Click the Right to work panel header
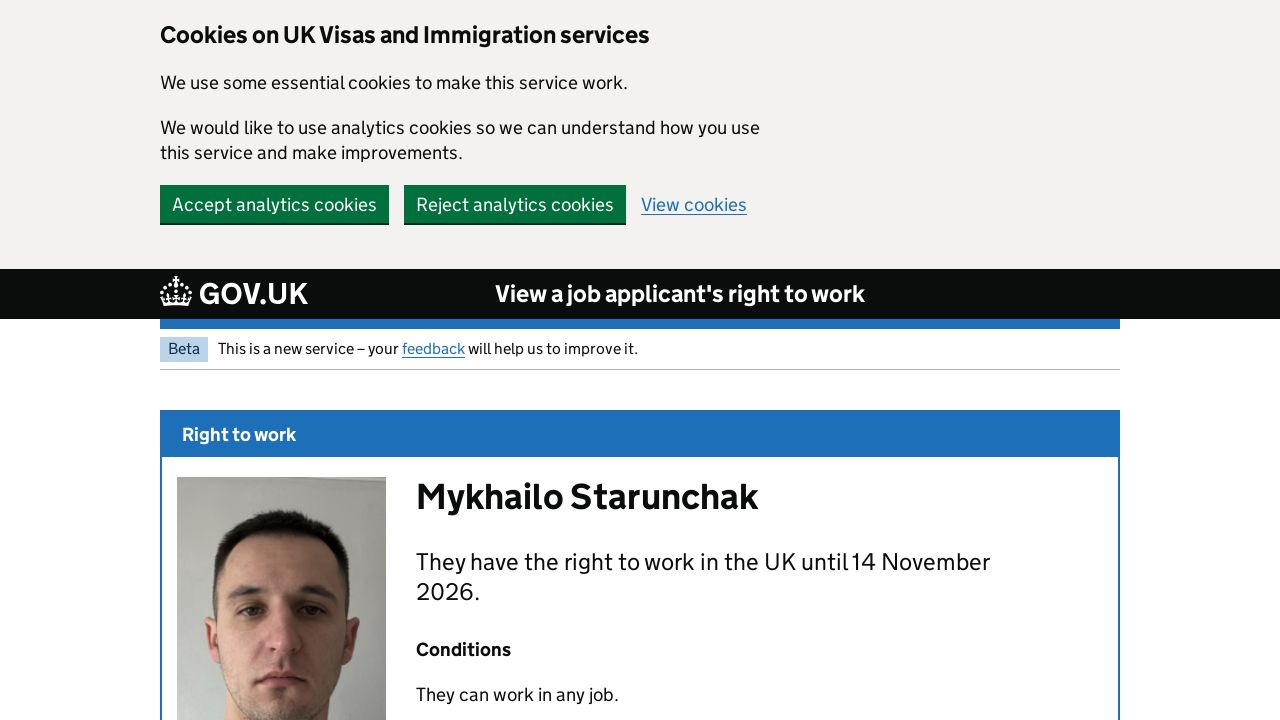The width and height of the screenshot is (1280, 720). (x=239, y=435)
